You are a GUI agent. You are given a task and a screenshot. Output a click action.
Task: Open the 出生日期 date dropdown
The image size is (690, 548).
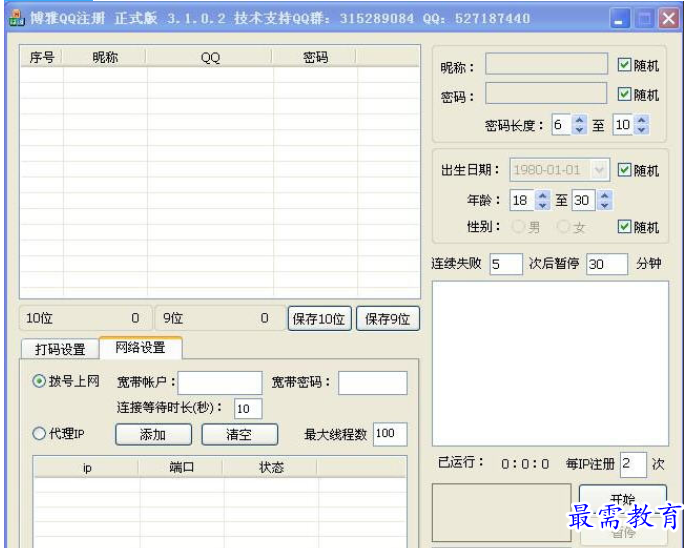point(599,170)
